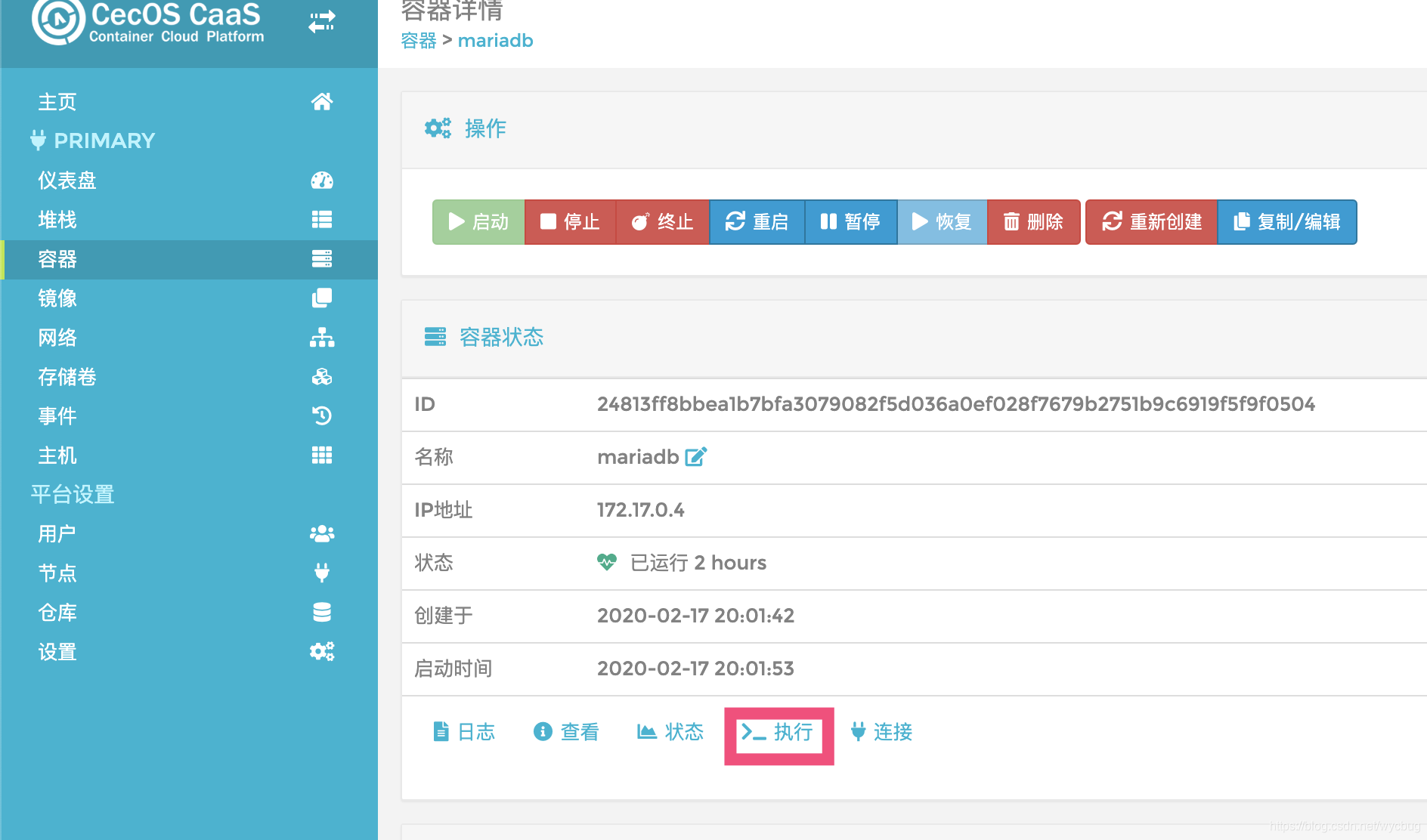Click the server icon beside 容器 in sidebar

(x=322, y=258)
